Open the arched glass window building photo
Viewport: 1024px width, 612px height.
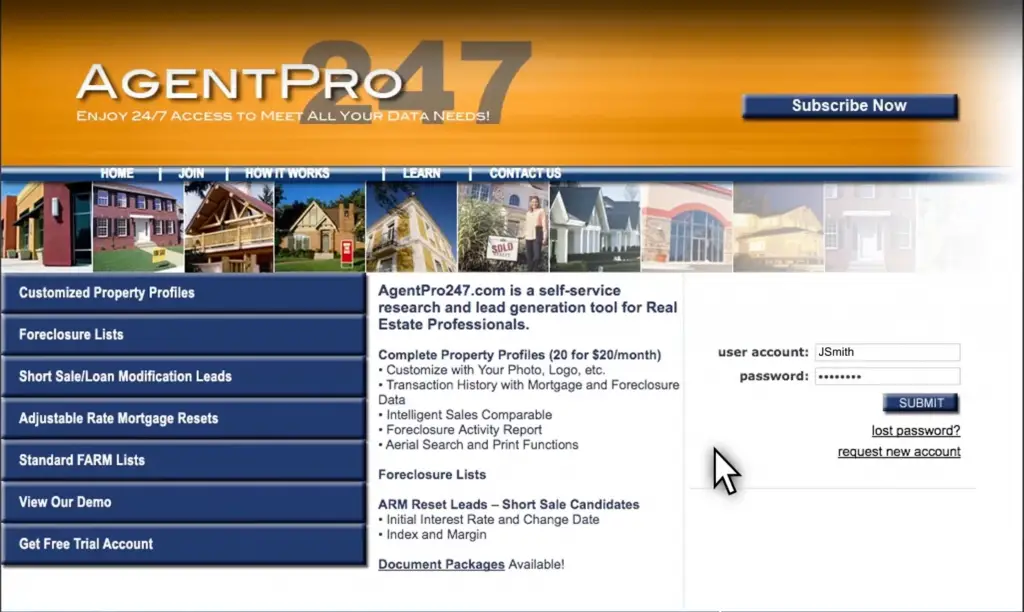point(687,227)
